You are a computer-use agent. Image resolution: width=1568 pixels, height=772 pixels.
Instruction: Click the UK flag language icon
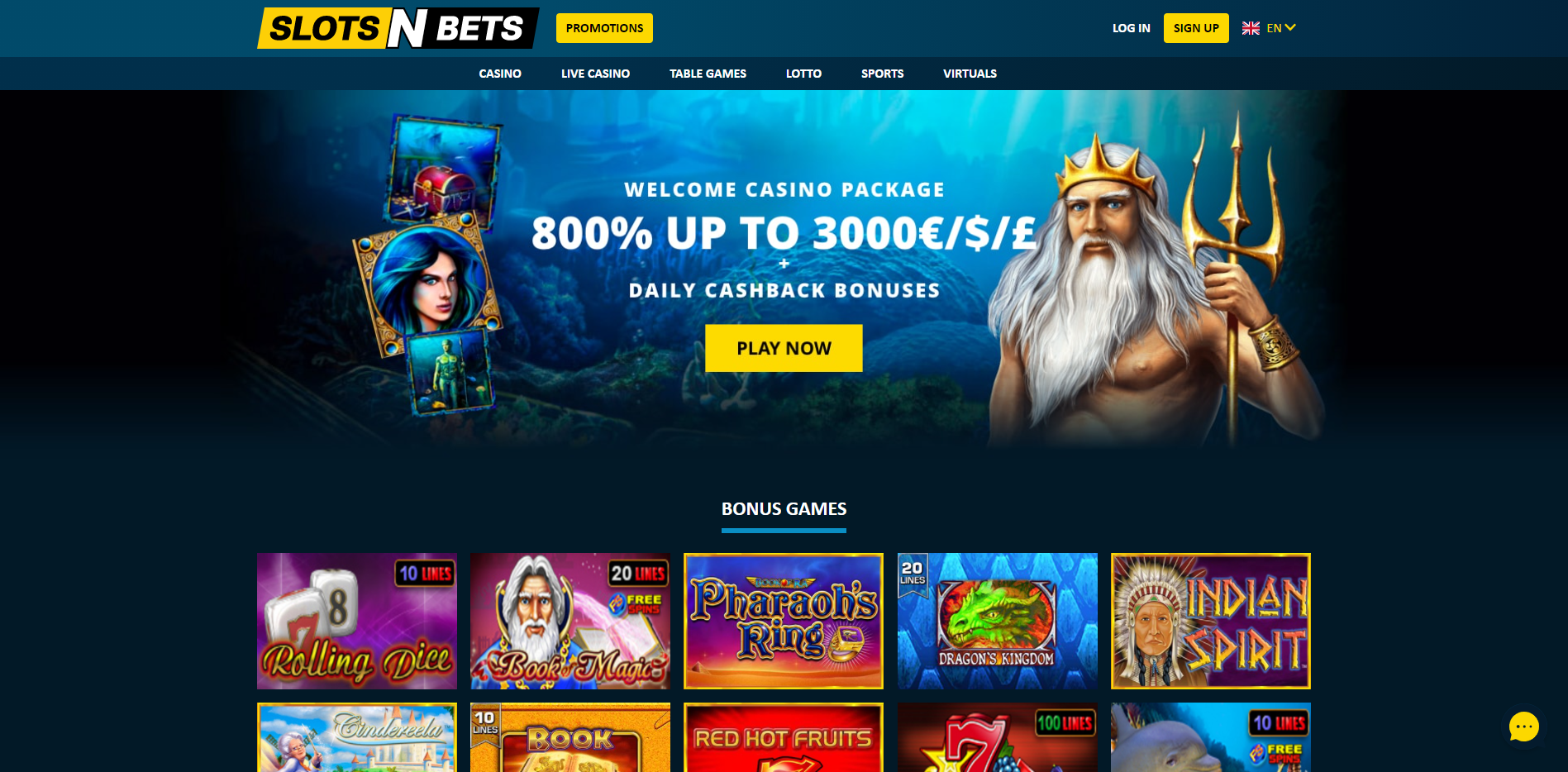1251,28
